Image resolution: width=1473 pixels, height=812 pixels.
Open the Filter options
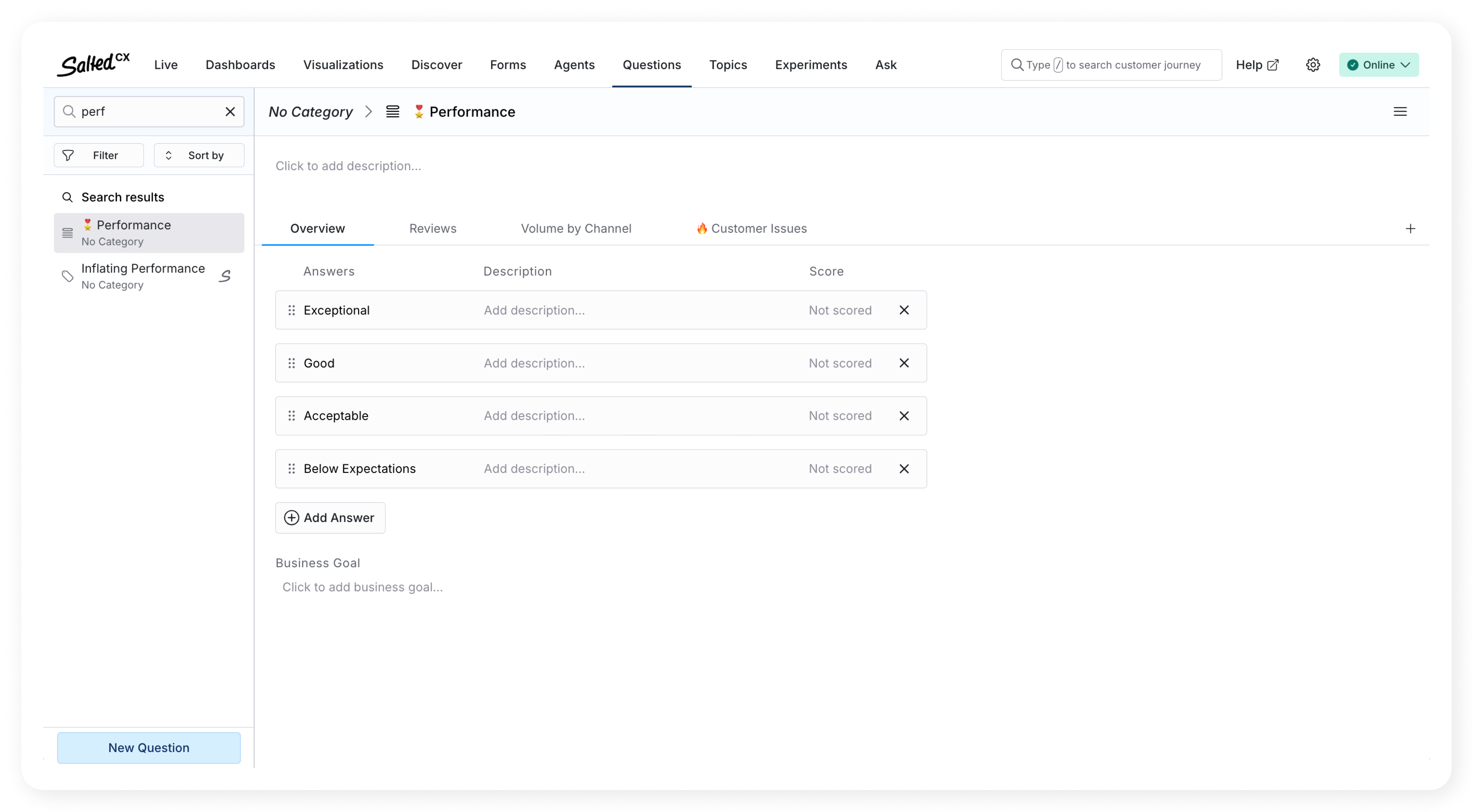click(x=98, y=156)
